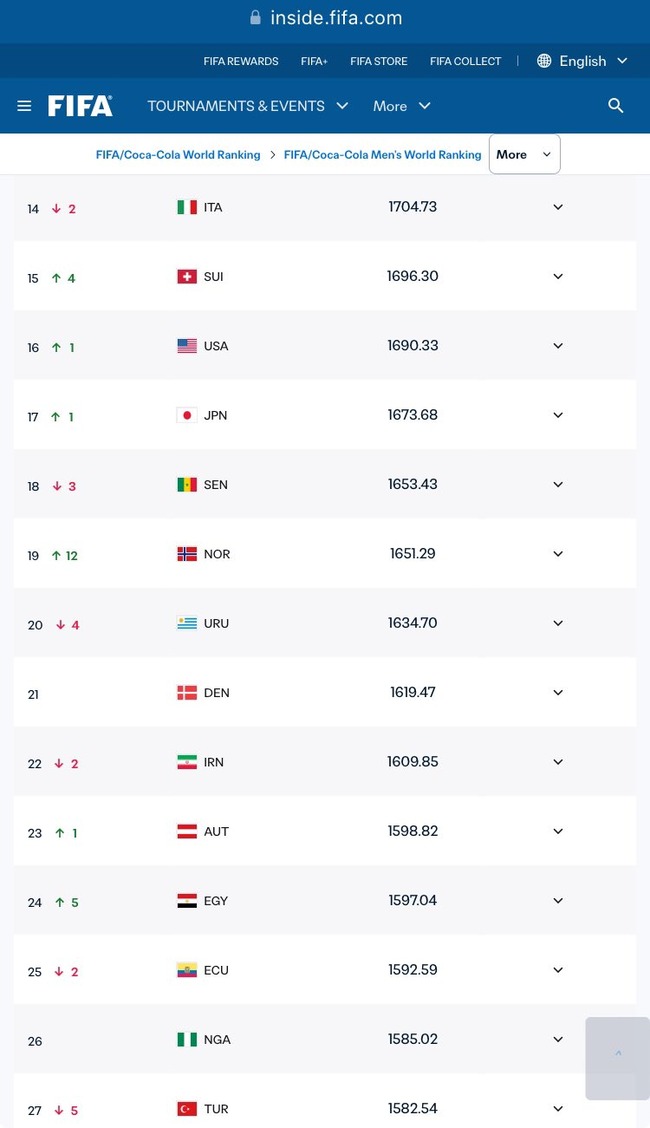The width and height of the screenshot is (650, 1128).
Task: Click the padlock icon beside the URL
Action: tap(255, 17)
